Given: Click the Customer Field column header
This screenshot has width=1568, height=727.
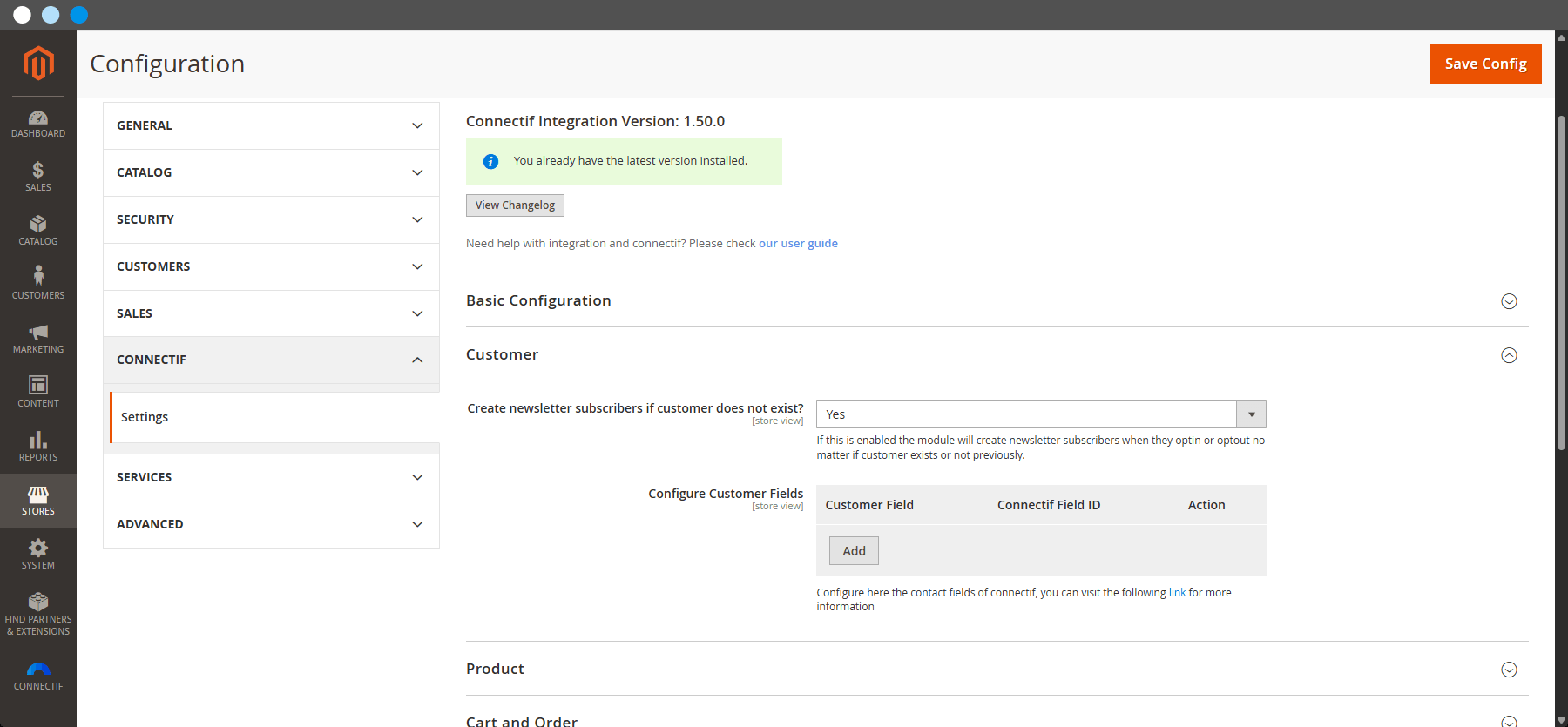Looking at the screenshot, I should click(x=869, y=505).
